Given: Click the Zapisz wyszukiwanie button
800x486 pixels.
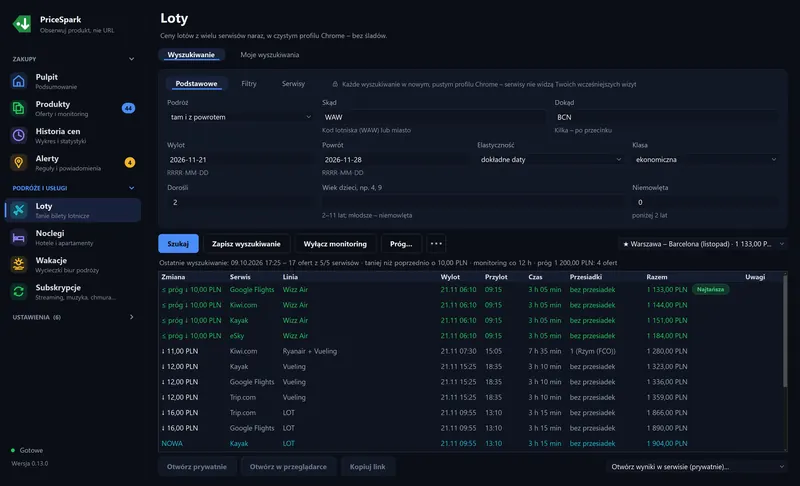Looking at the screenshot, I should pyautogui.click(x=246, y=244).
